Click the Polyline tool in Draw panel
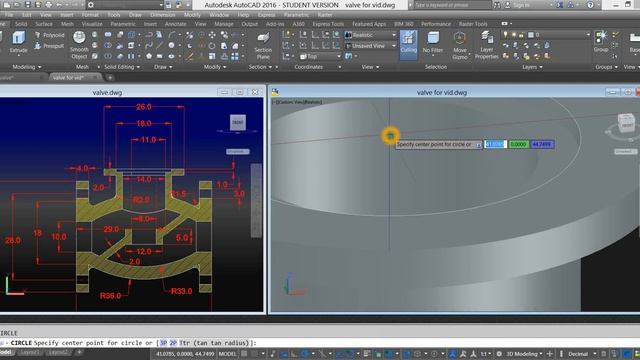The image size is (640, 360). coord(149,35)
